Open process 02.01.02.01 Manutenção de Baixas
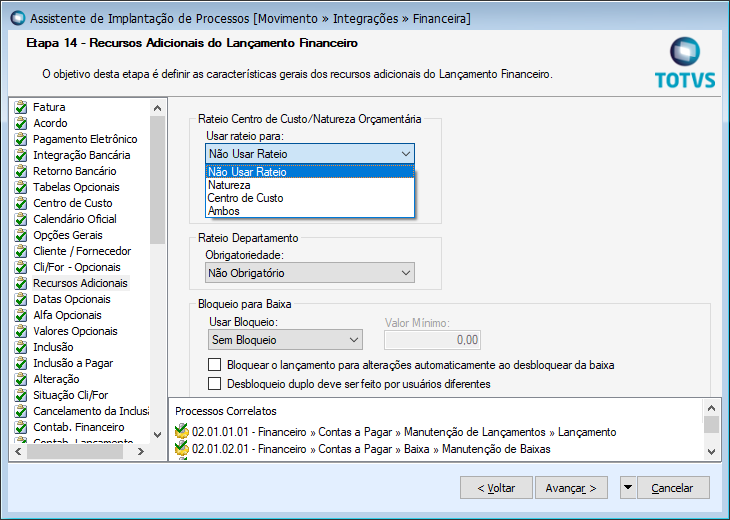The width and height of the screenshot is (730, 520). click(x=371, y=449)
